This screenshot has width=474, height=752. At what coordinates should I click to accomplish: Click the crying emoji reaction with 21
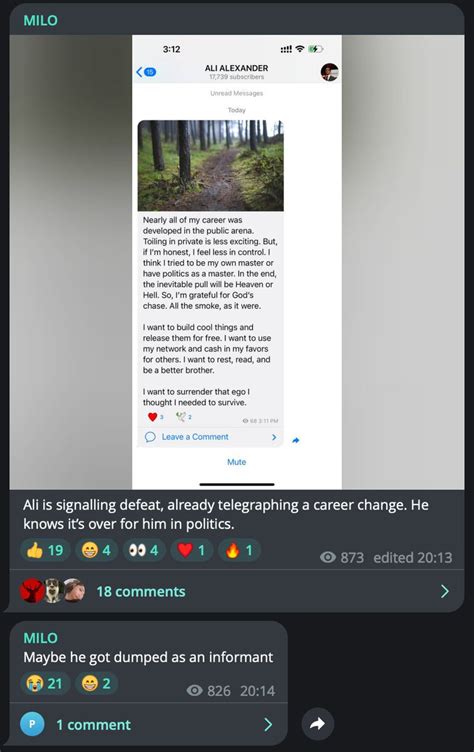pyautogui.click(x=45, y=683)
